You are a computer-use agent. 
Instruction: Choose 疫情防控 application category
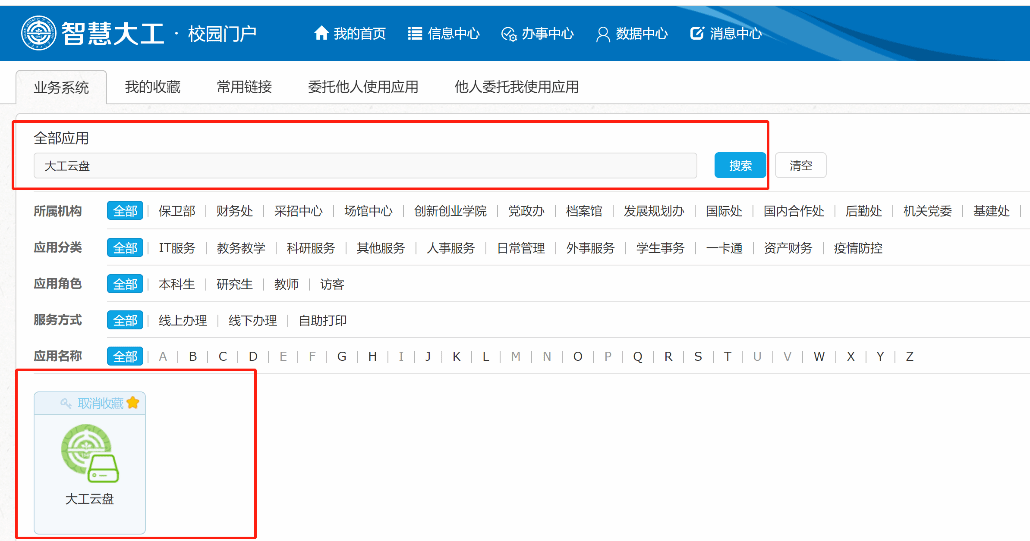click(x=858, y=248)
